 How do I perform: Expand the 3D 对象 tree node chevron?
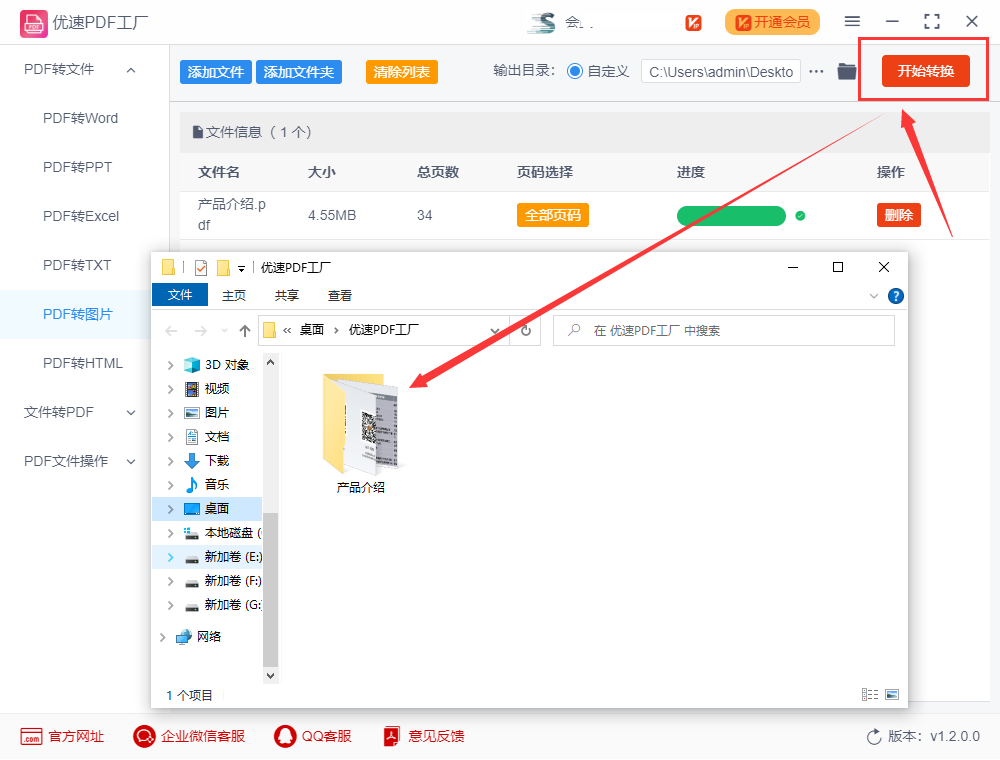pyautogui.click(x=170, y=365)
